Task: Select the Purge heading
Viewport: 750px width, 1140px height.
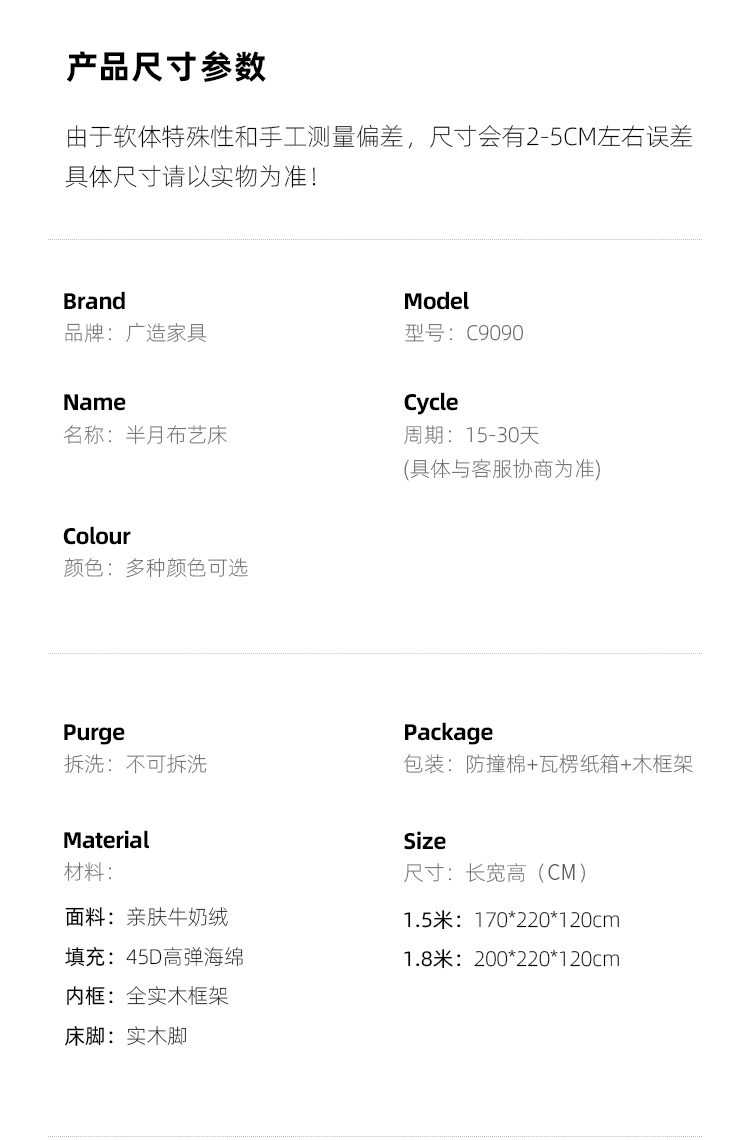Action: click(x=94, y=732)
